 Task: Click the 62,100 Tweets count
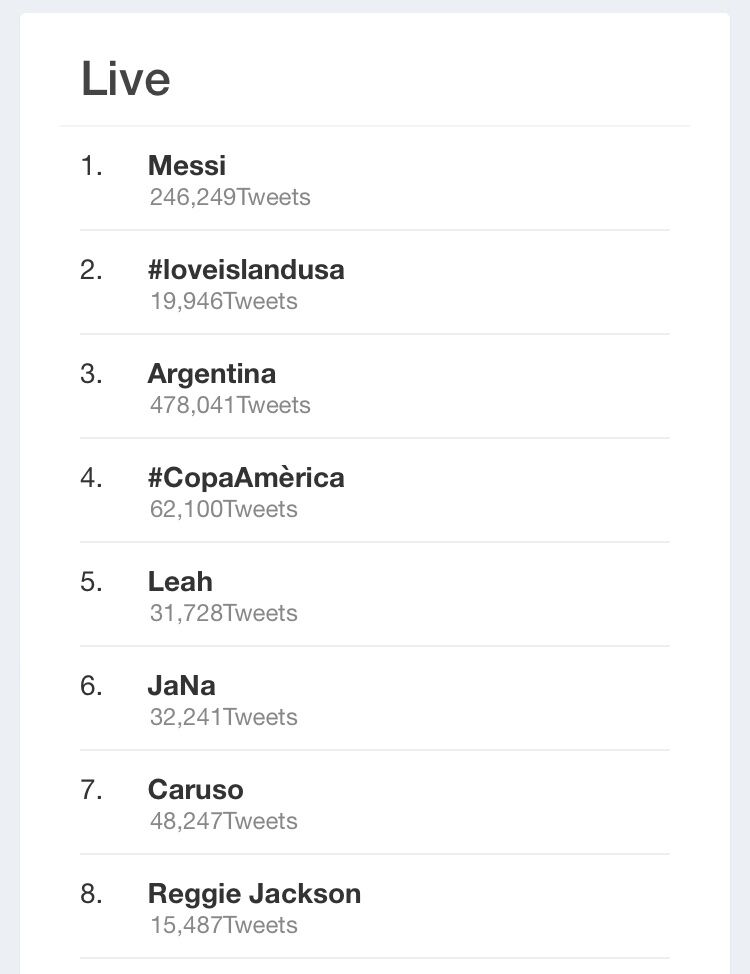[x=224, y=510]
